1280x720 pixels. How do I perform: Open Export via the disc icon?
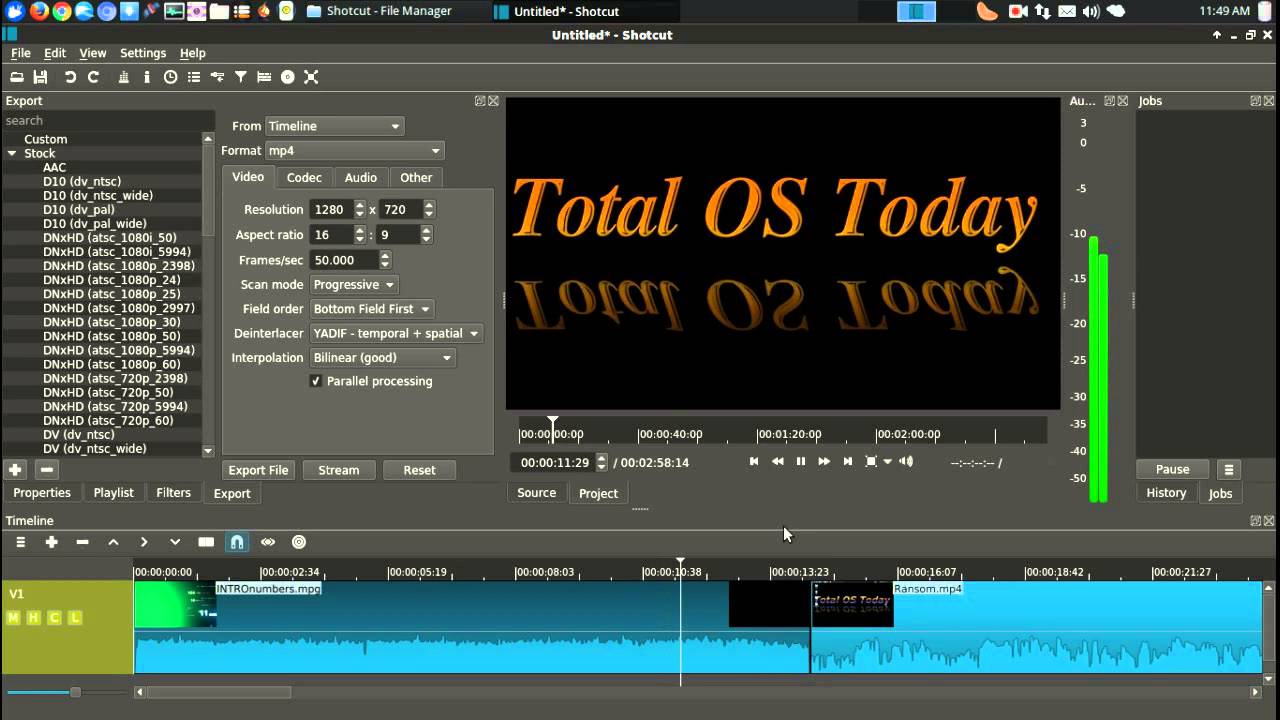288,77
